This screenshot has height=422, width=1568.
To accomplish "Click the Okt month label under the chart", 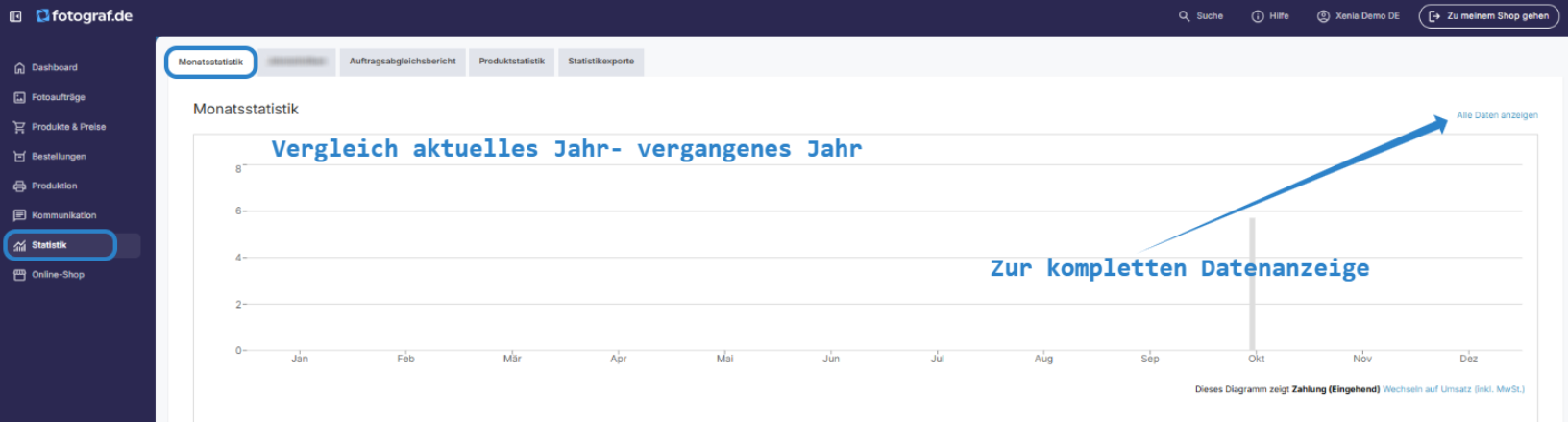I will click(x=1256, y=359).
